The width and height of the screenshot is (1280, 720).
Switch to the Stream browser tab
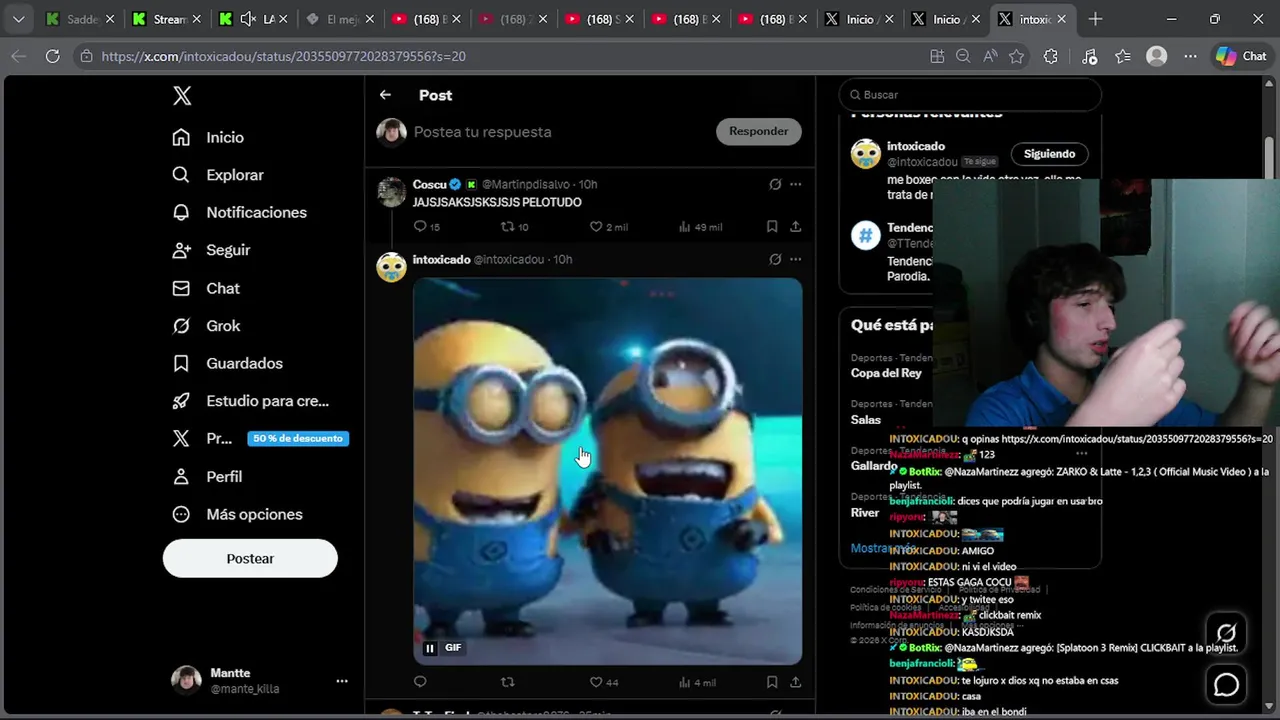pyautogui.click(x=166, y=19)
